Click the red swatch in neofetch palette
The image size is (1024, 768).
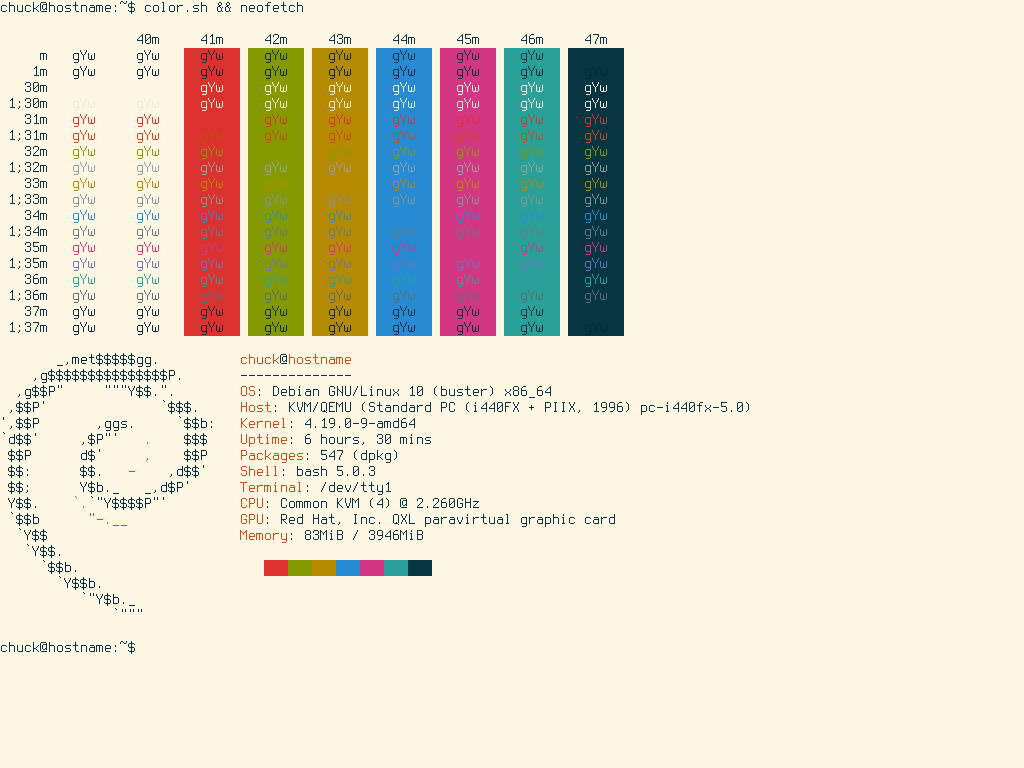point(276,568)
